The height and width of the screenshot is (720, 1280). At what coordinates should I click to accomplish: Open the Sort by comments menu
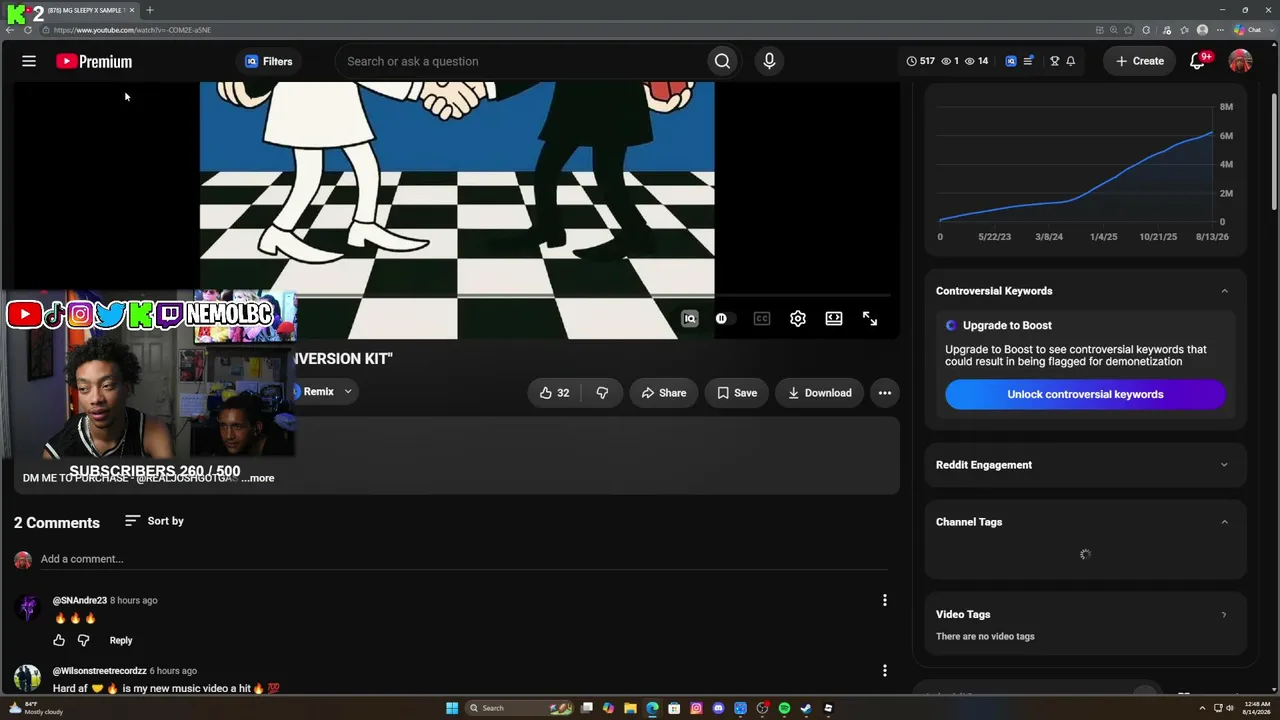point(154,521)
